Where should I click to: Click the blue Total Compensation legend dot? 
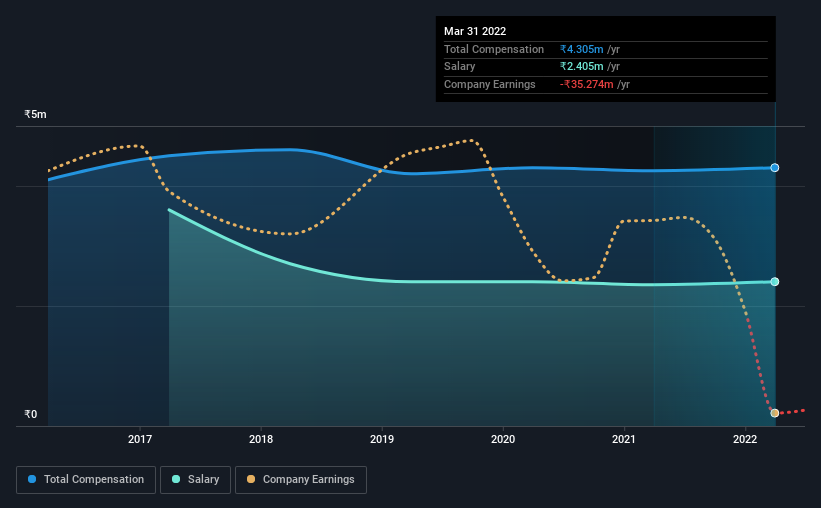coord(32,479)
